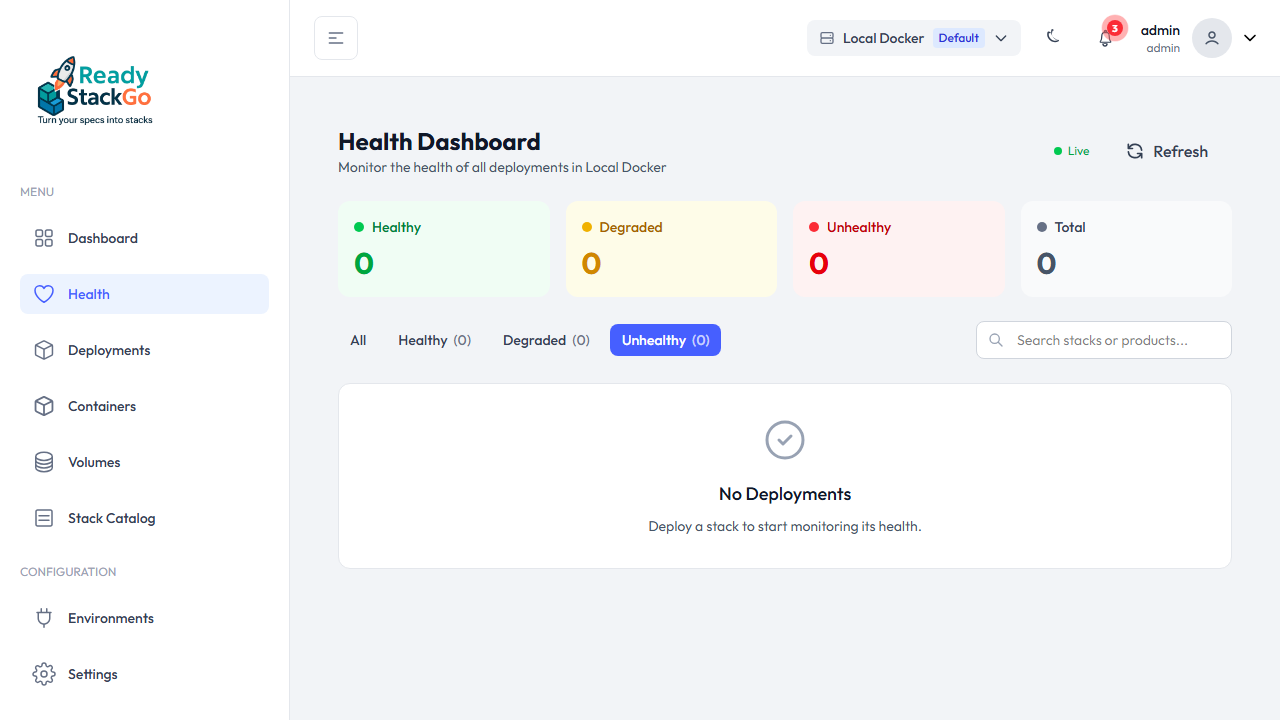
Task: Select the Volumes stacked-disks icon
Action: coord(43,461)
